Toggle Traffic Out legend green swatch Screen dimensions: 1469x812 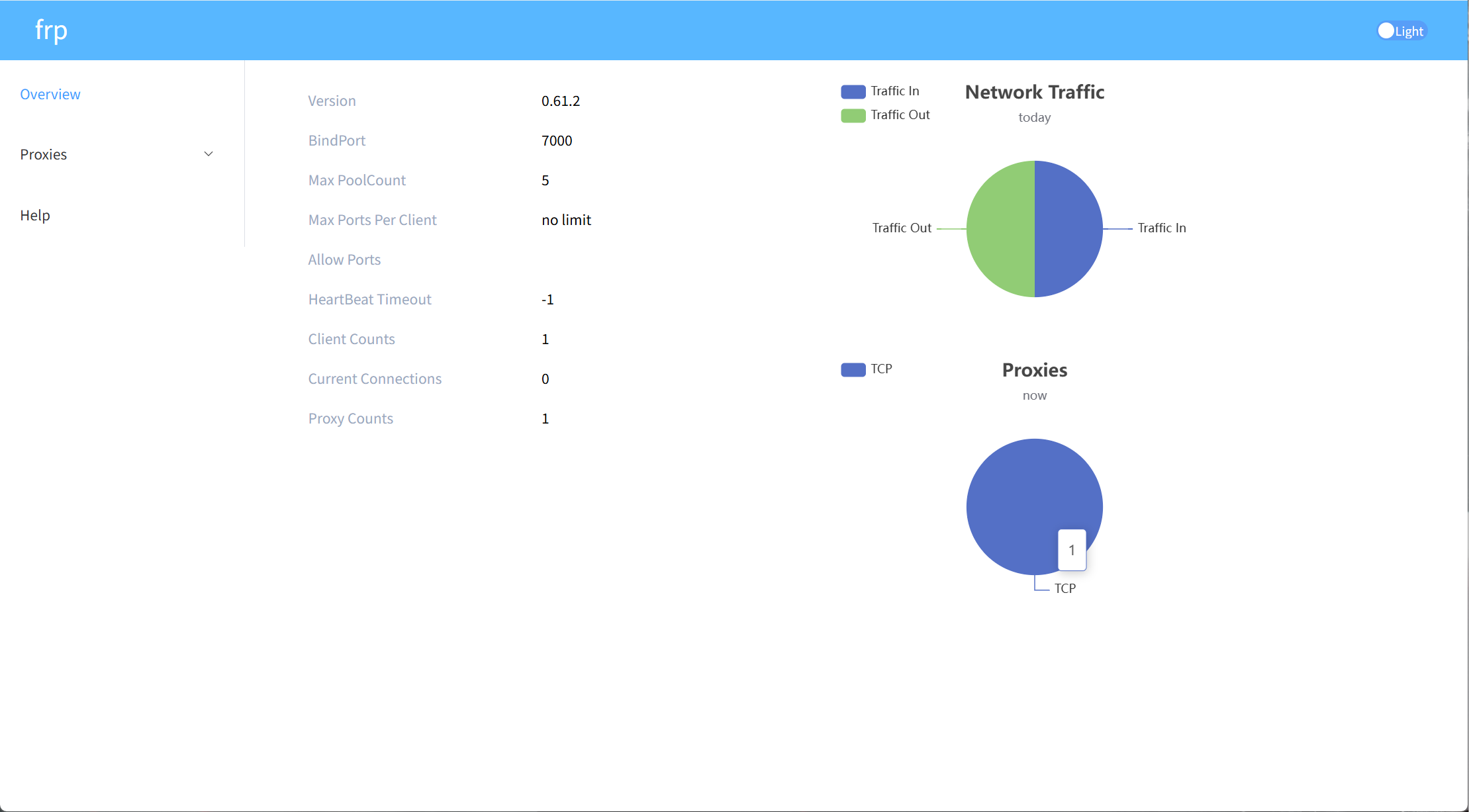[853, 115]
